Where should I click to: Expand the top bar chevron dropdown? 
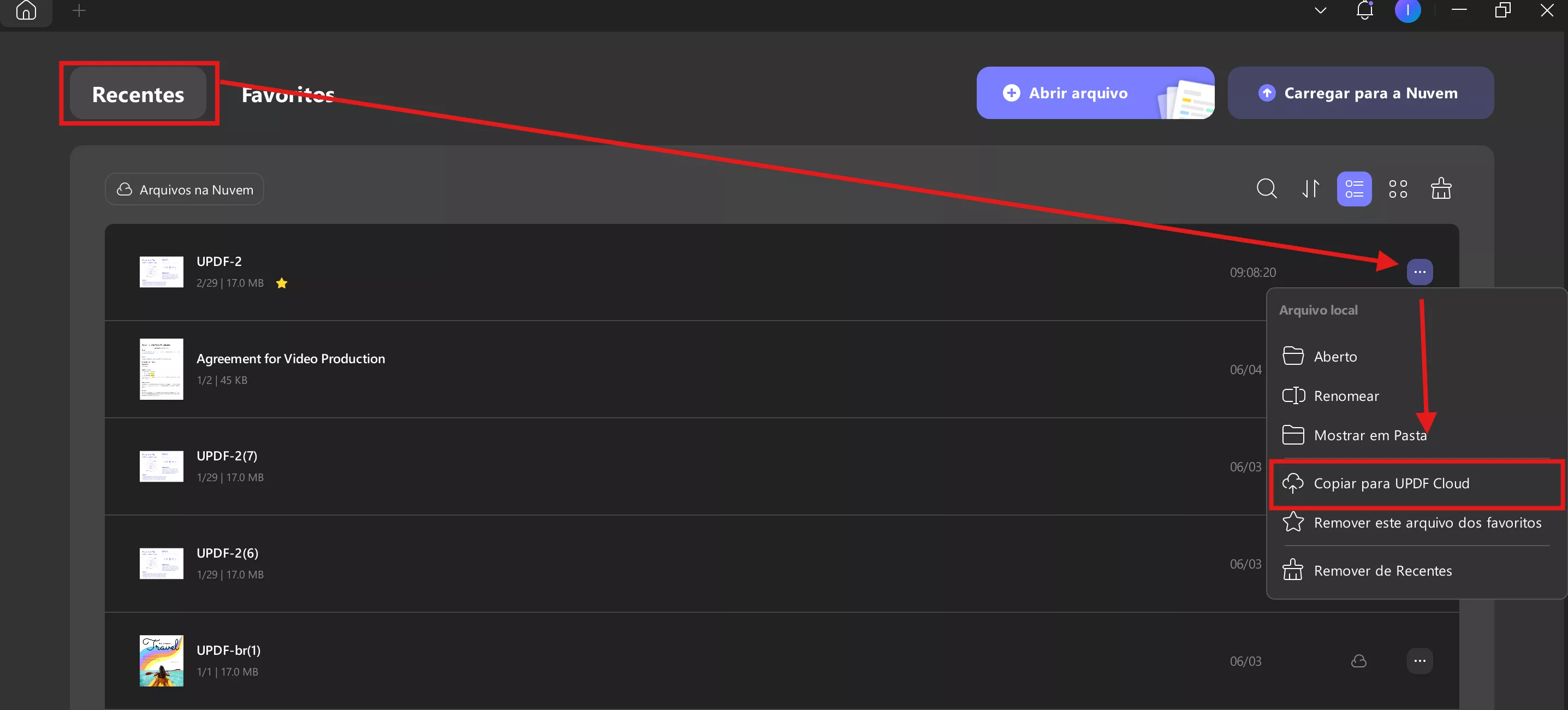1320,10
